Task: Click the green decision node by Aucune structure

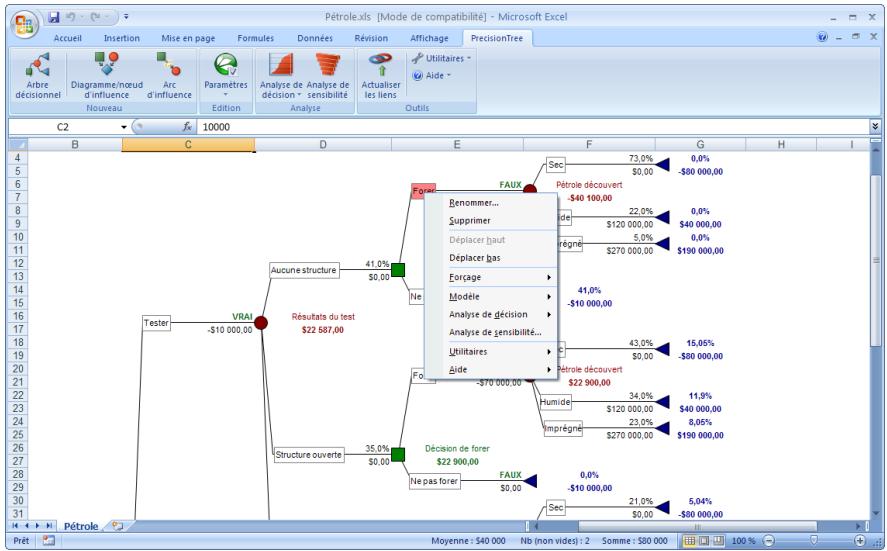Action: 398,270
